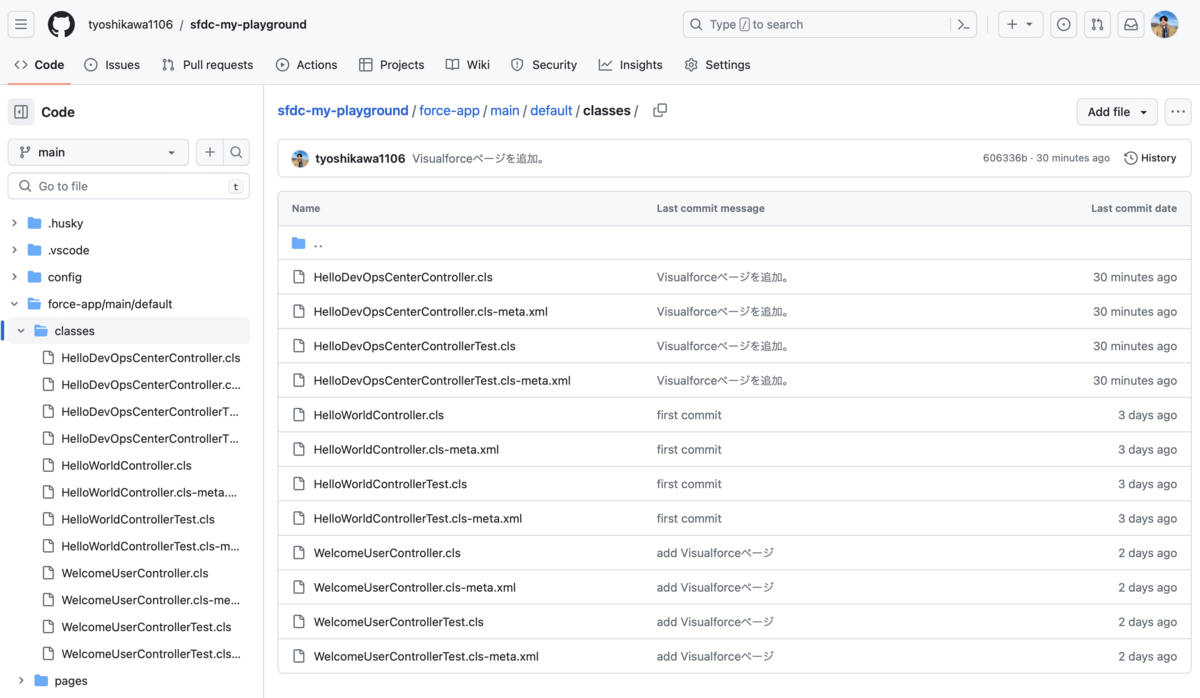Create a new item with the plus icon
This screenshot has width=1200, height=698.
click(1015, 24)
